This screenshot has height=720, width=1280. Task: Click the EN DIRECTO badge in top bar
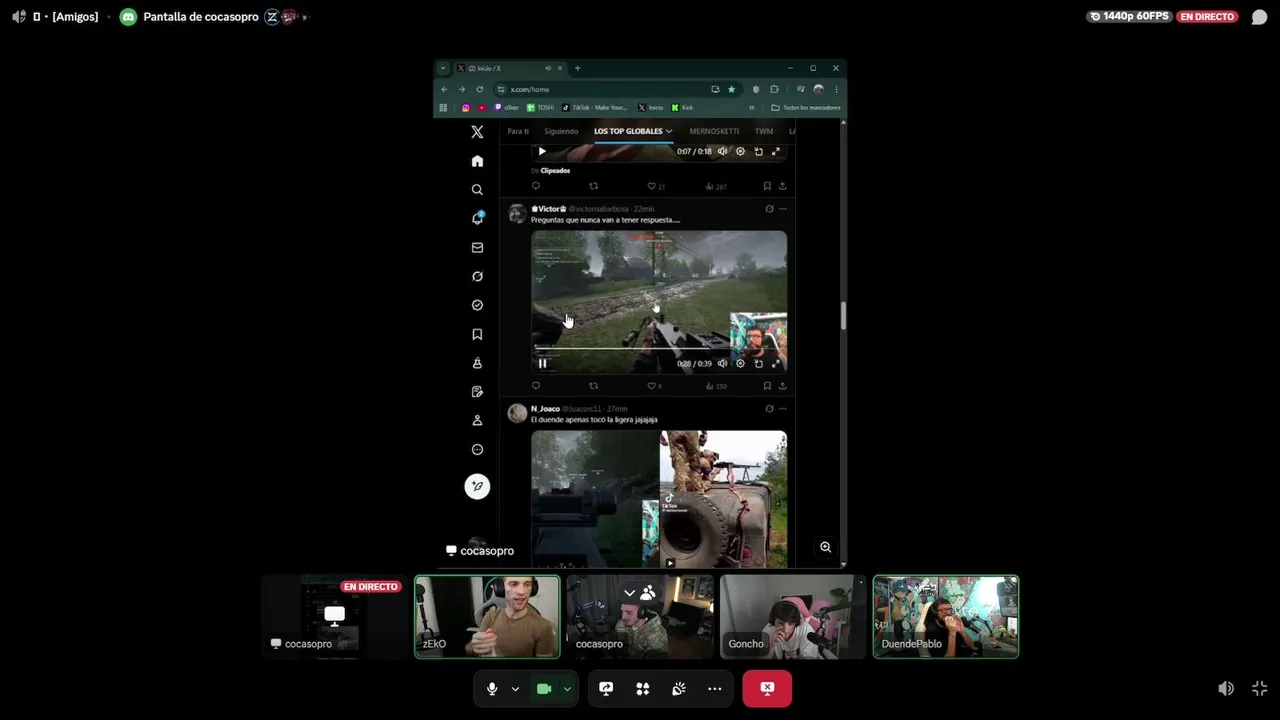(x=1208, y=17)
